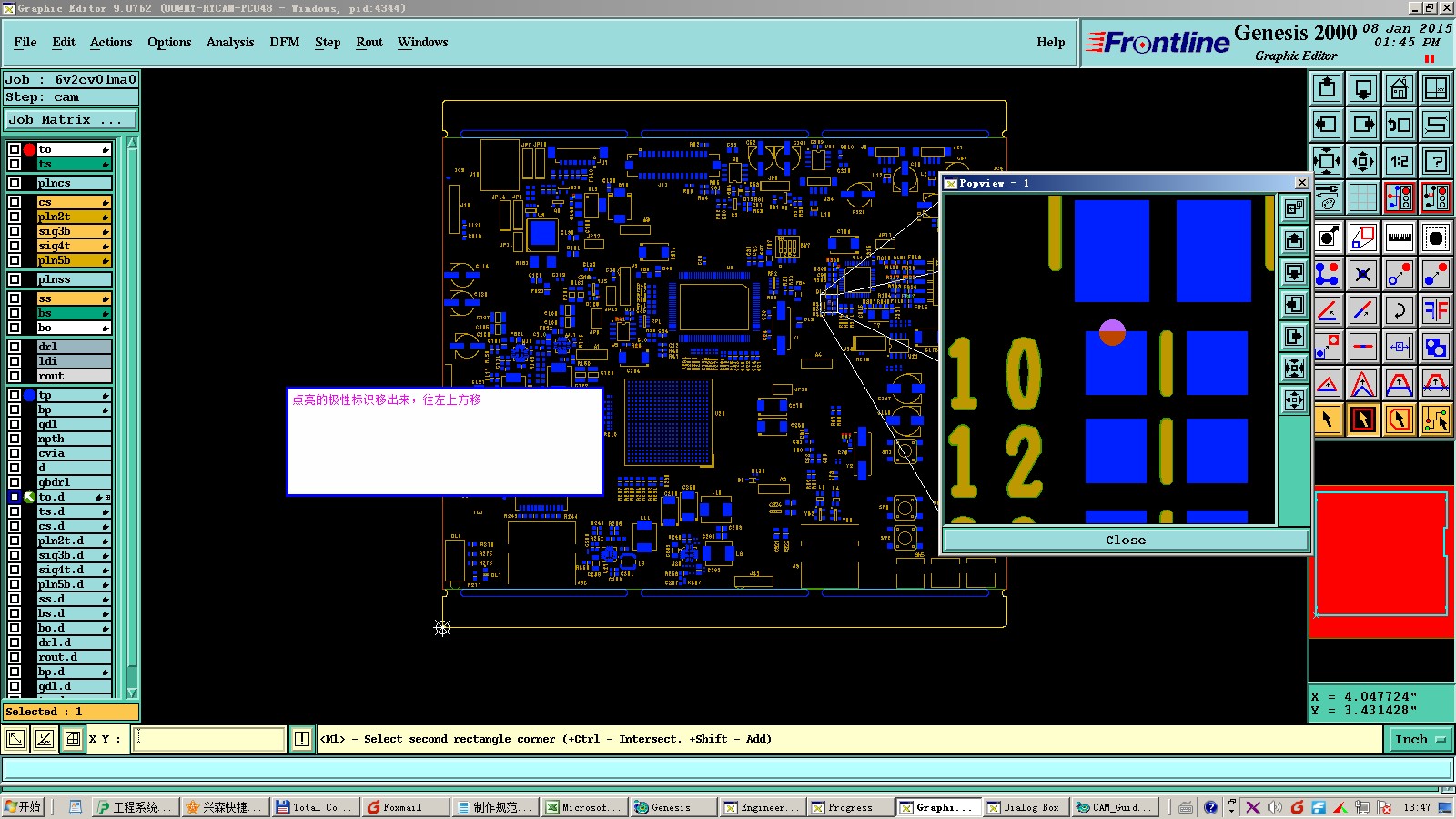Click the polygon arrow selection tool
Screen dimensions: 1456x819
[1400, 420]
